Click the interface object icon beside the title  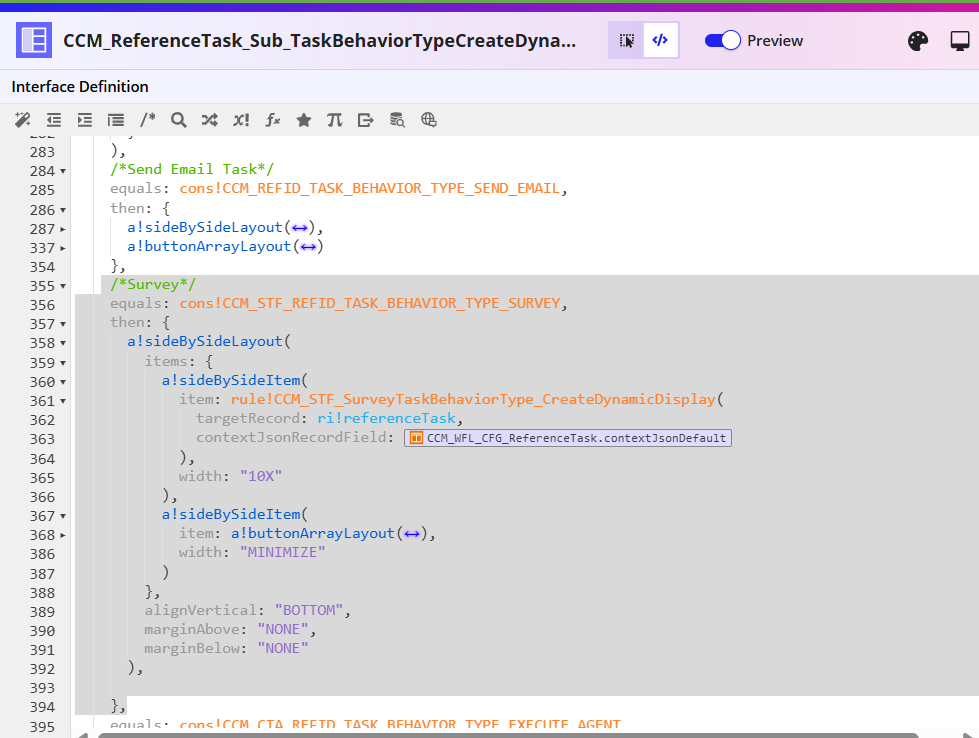pyautogui.click(x=34, y=40)
